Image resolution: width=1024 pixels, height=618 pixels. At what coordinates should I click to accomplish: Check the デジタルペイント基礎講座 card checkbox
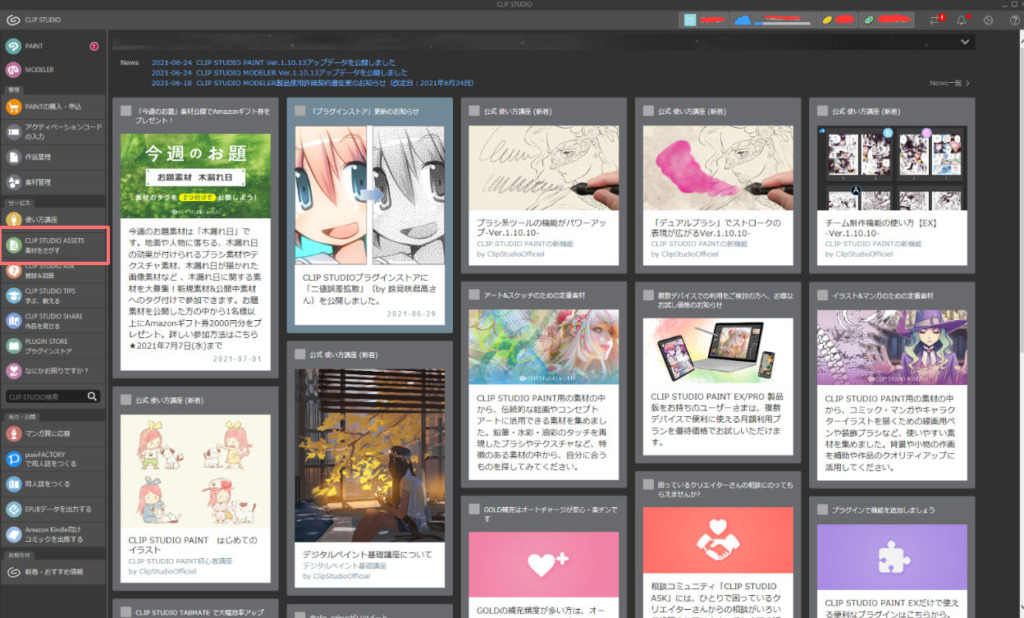(300, 354)
